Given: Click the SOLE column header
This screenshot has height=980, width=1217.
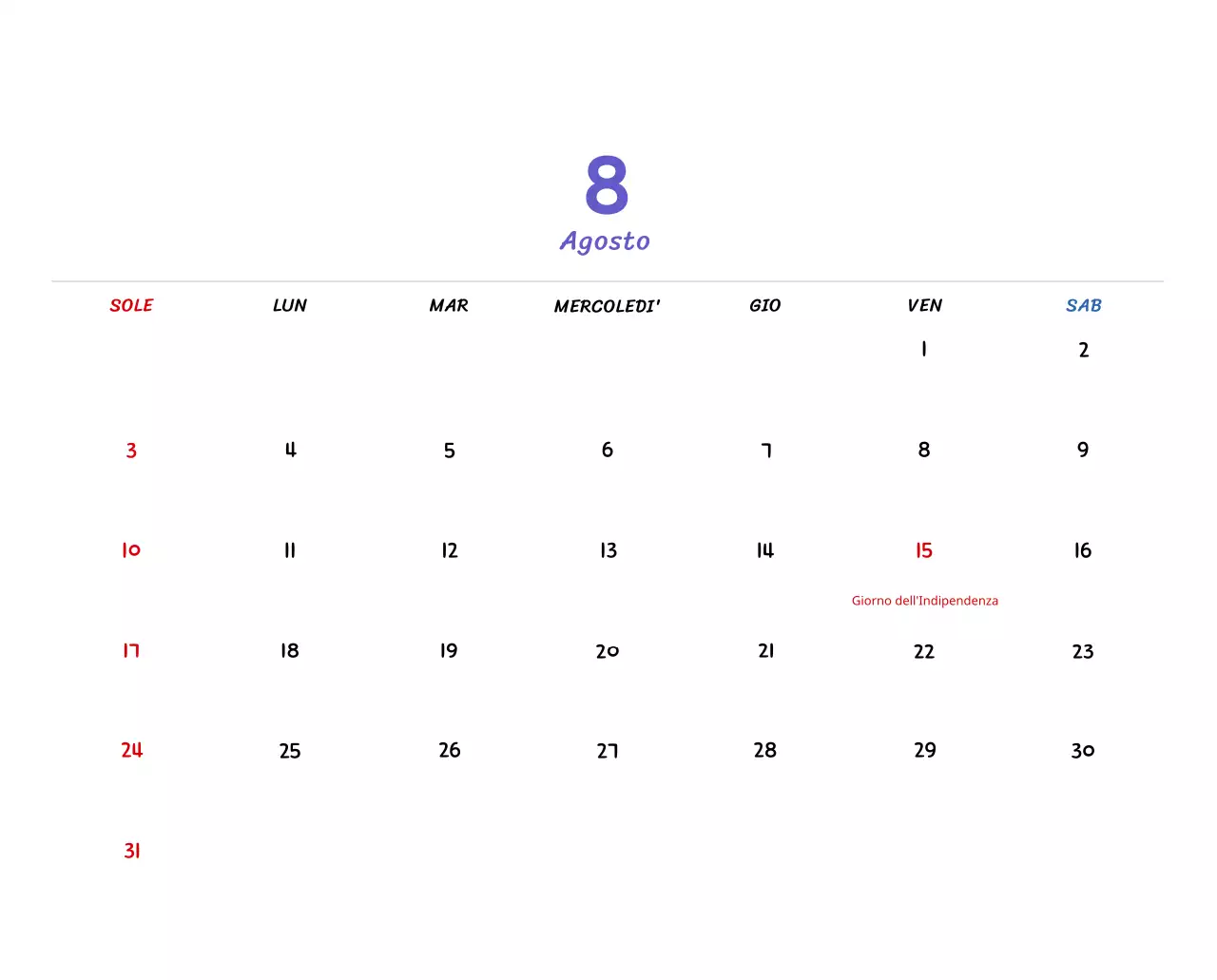Looking at the screenshot, I should click(x=131, y=305).
